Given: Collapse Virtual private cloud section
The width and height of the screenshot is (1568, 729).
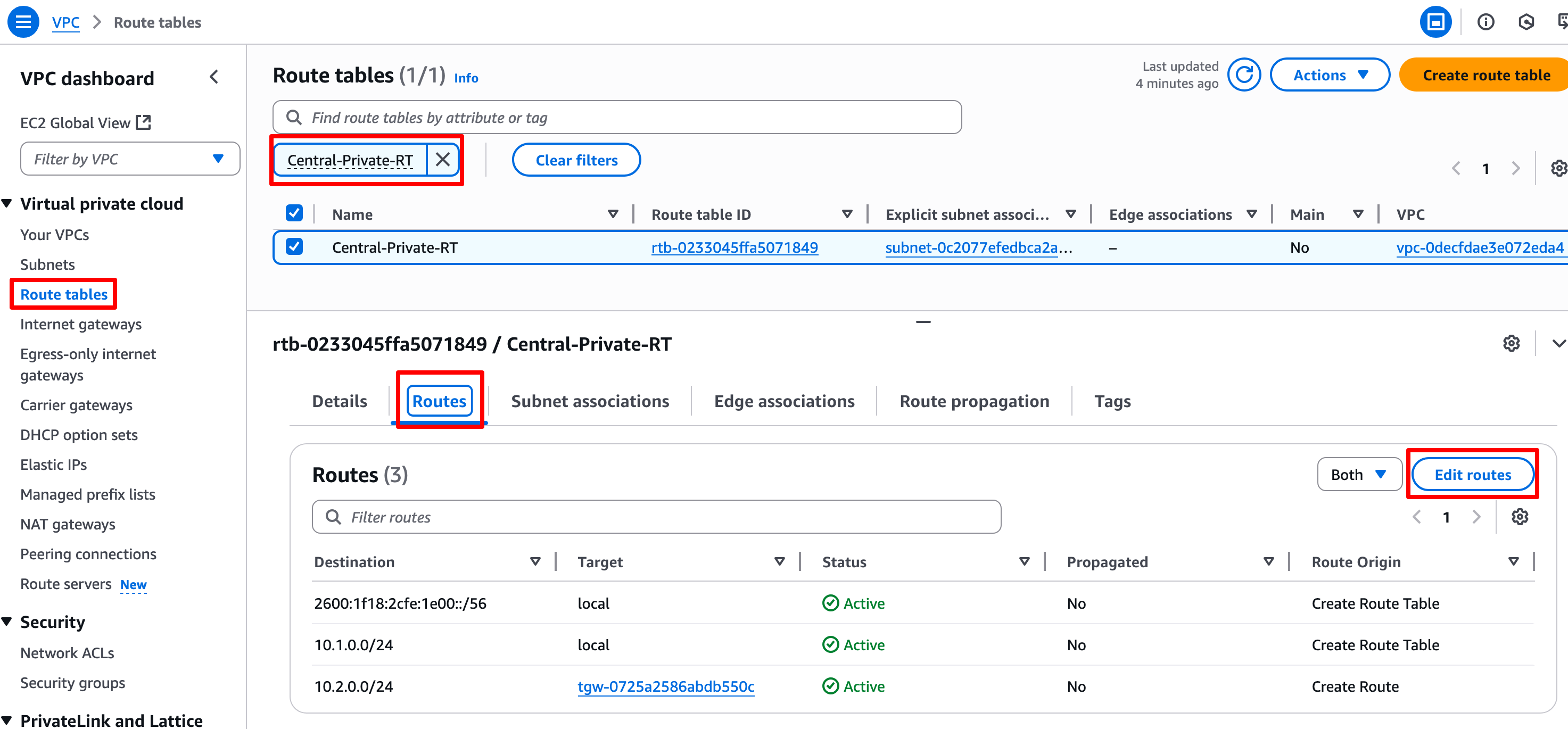Looking at the screenshot, I should tap(8, 203).
